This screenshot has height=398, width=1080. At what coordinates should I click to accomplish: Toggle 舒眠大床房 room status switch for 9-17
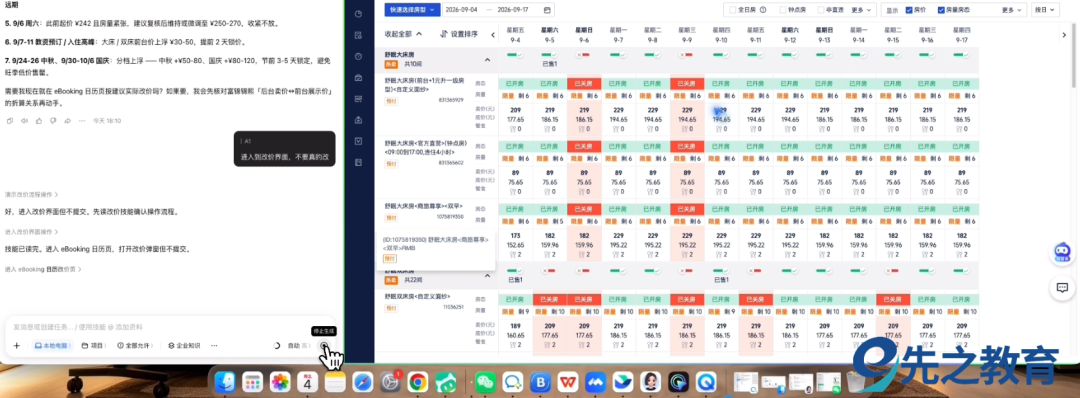962,54
